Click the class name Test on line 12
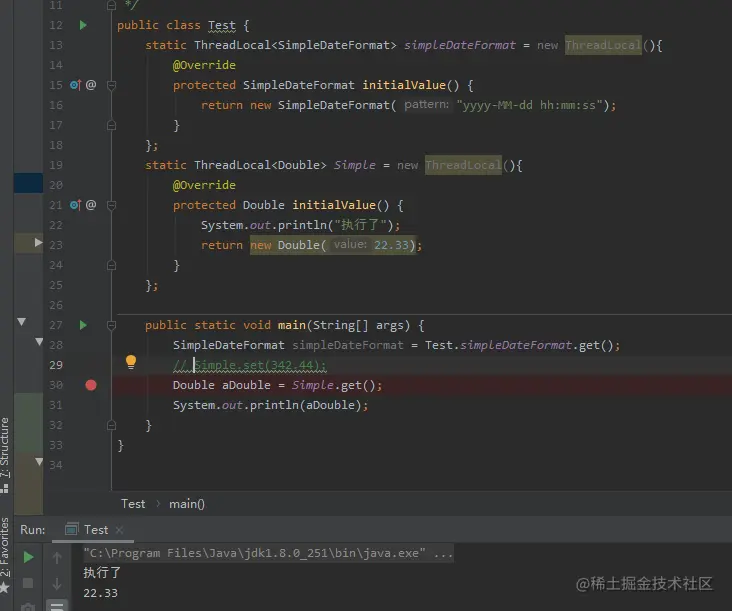 tap(222, 25)
